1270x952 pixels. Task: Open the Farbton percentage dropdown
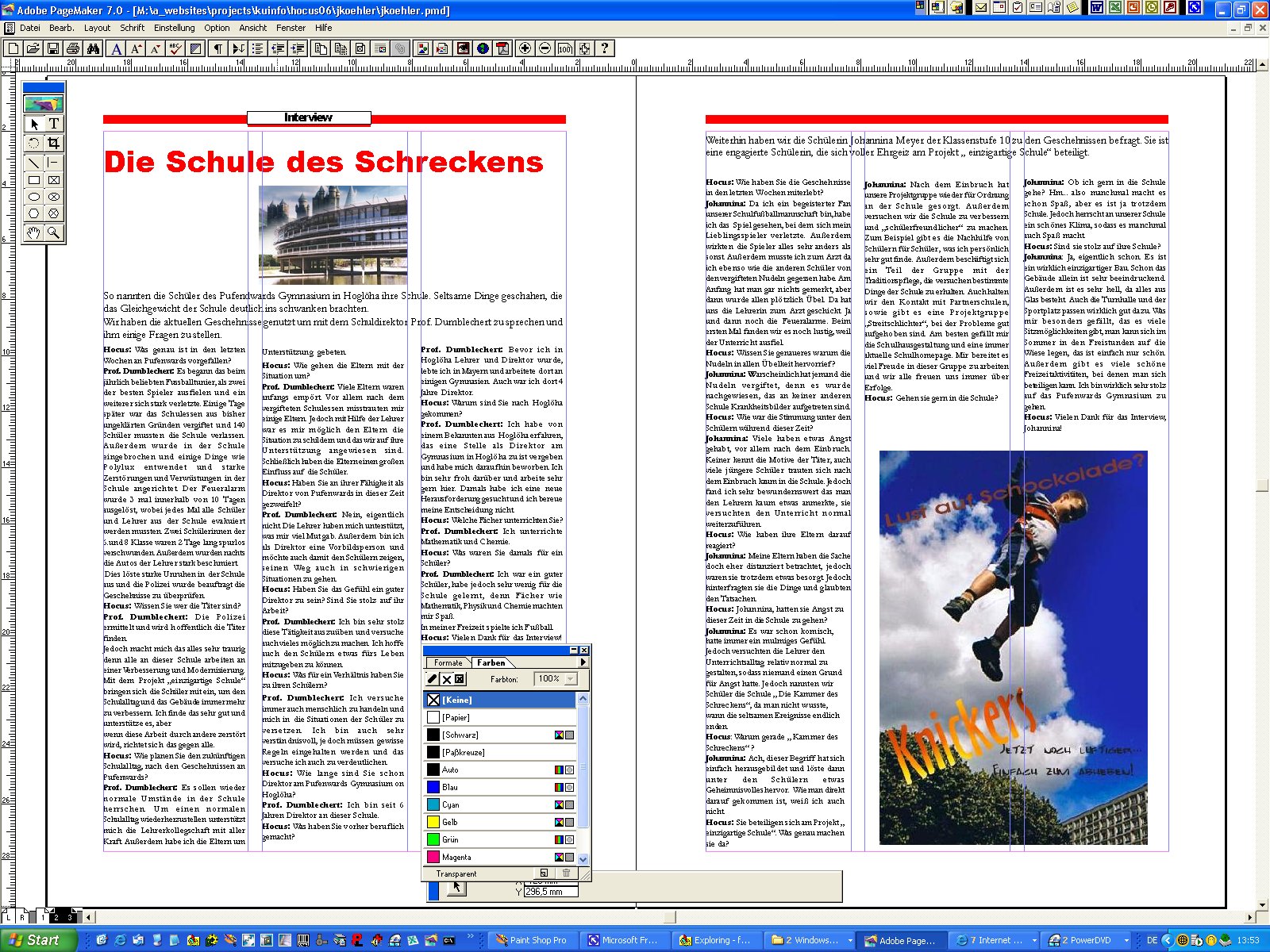click(x=570, y=679)
